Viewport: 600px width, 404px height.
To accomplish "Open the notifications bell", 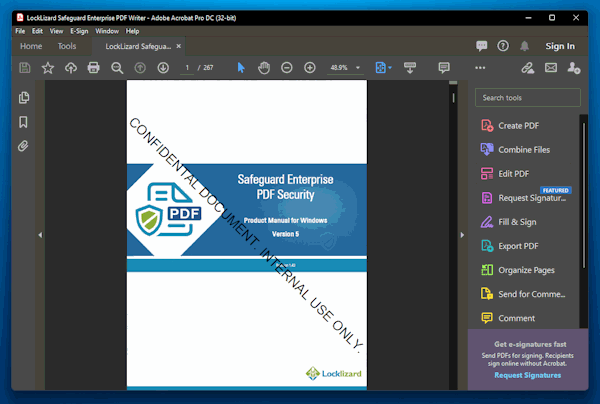I will point(524,46).
